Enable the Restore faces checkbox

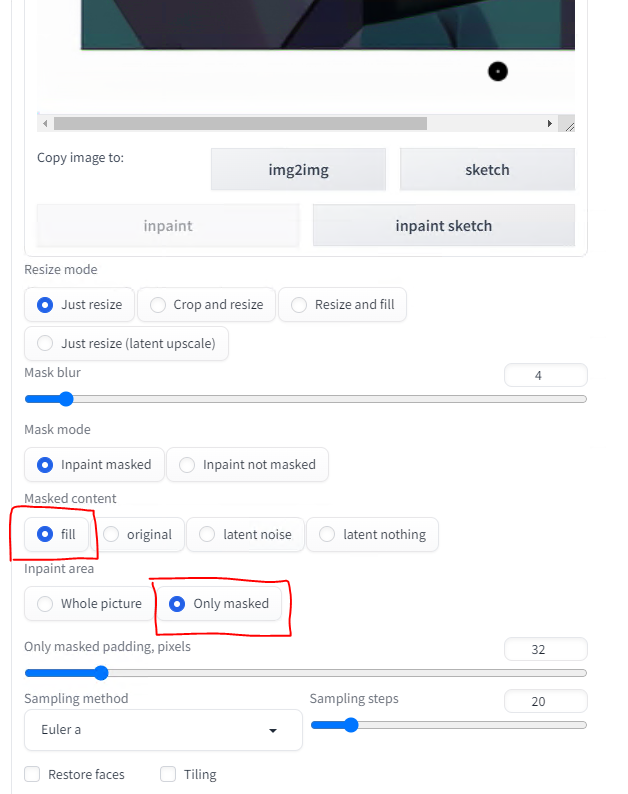point(32,774)
